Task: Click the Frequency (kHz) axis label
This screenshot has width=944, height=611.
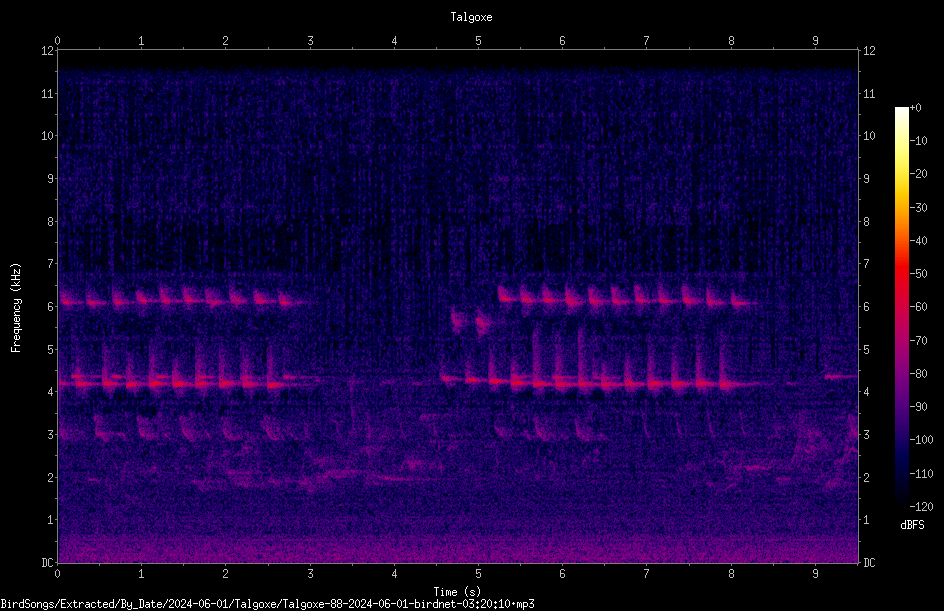Action: click(x=16, y=308)
